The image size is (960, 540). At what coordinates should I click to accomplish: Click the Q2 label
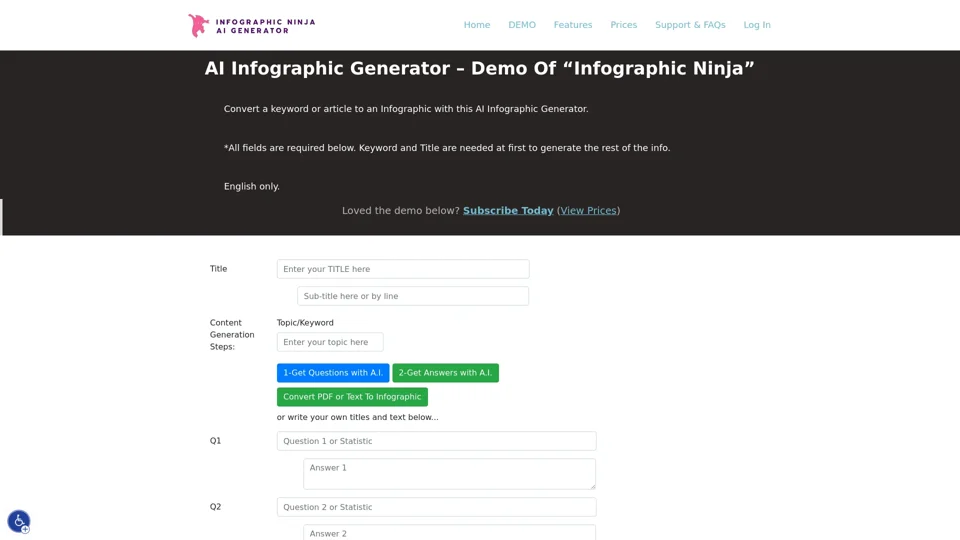click(x=216, y=507)
